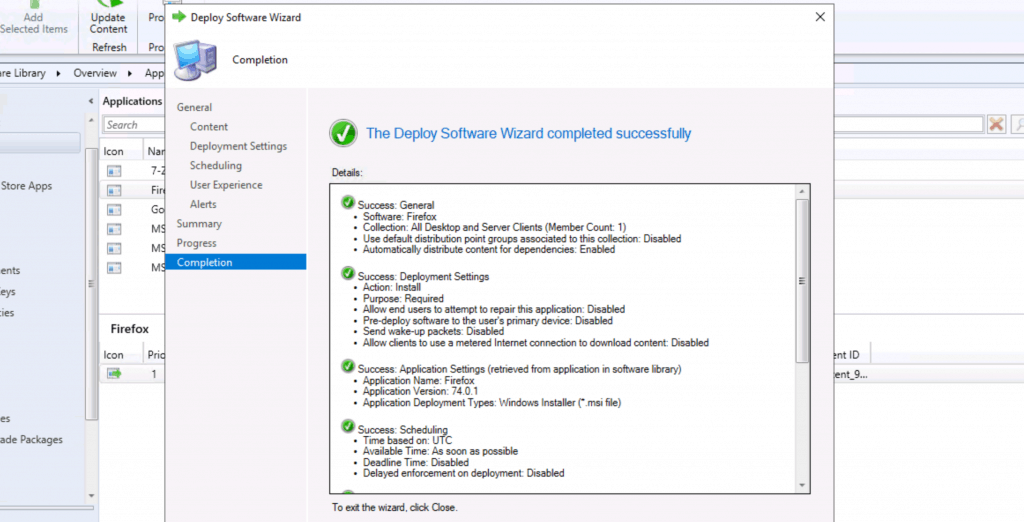Image resolution: width=1024 pixels, height=522 pixels.
Task: Click the wizard completed successfully heading
Action: (528, 133)
